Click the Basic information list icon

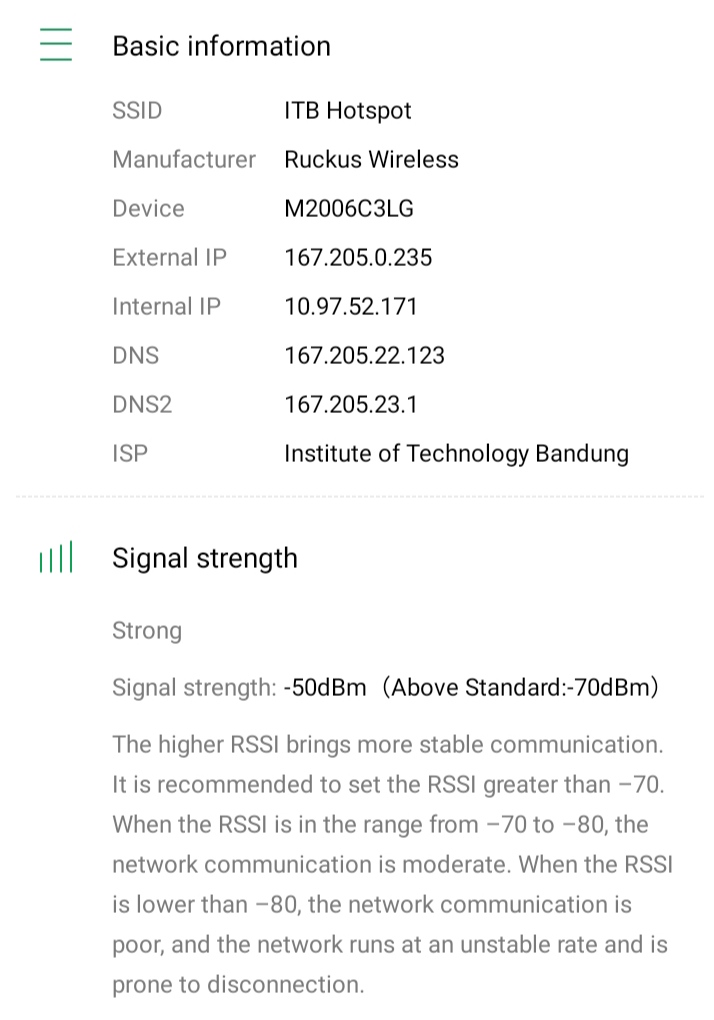56,46
